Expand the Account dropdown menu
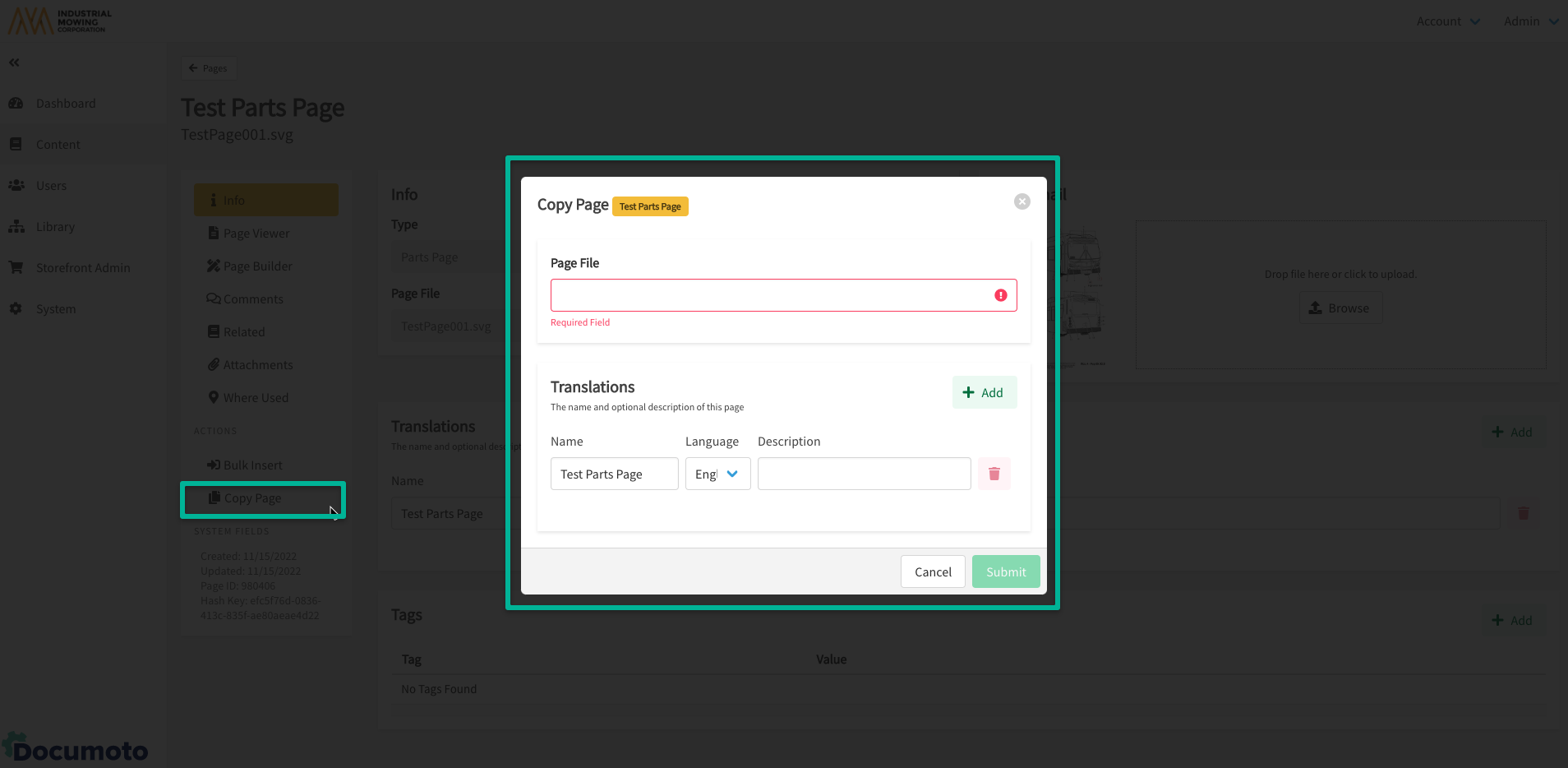 tap(1448, 21)
